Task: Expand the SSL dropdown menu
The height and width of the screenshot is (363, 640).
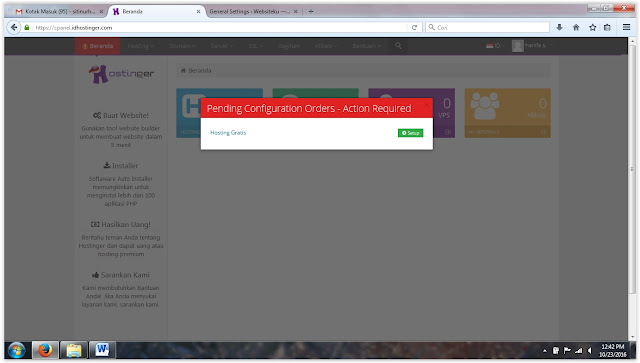Action: click(x=256, y=46)
